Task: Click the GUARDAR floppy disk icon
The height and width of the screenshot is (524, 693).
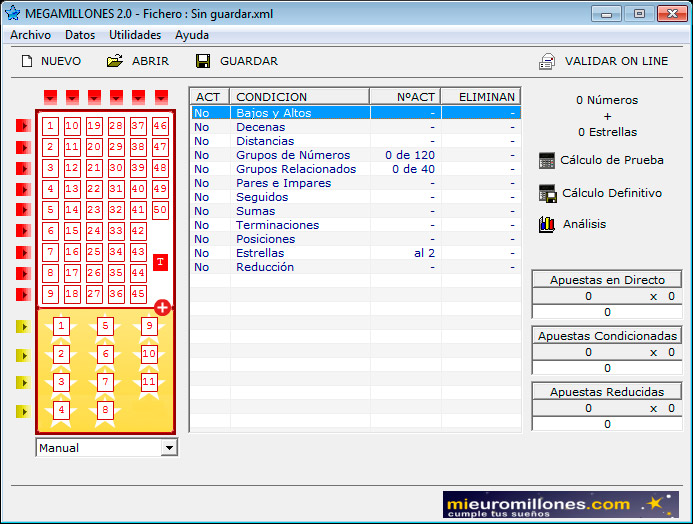Action: (x=203, y=61)
